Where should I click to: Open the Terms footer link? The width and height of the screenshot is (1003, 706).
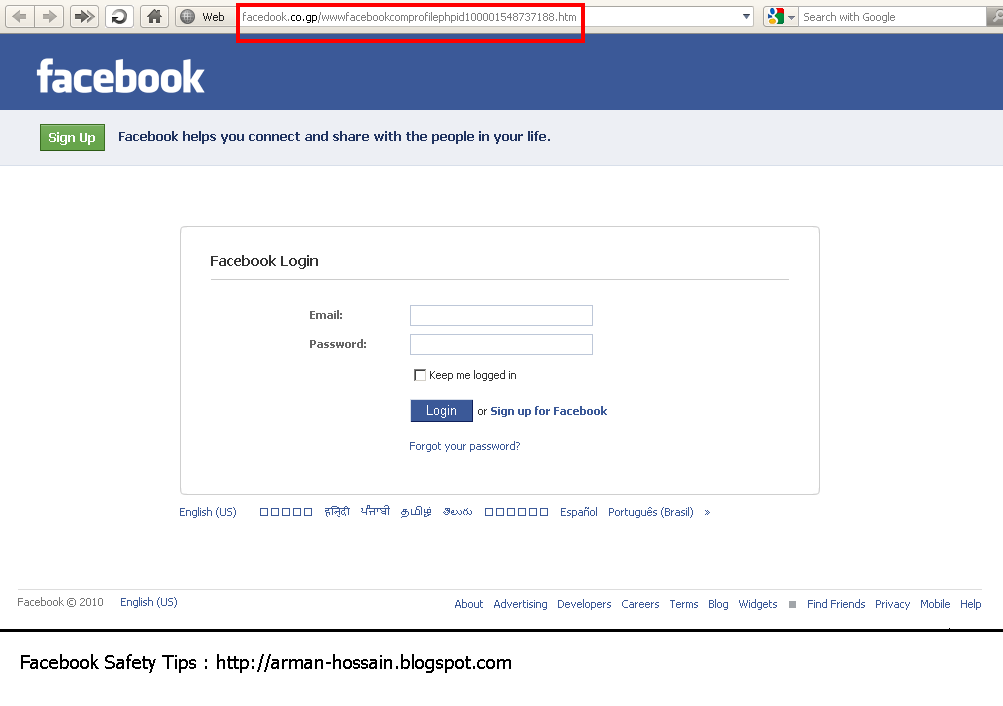click(683, 604)
